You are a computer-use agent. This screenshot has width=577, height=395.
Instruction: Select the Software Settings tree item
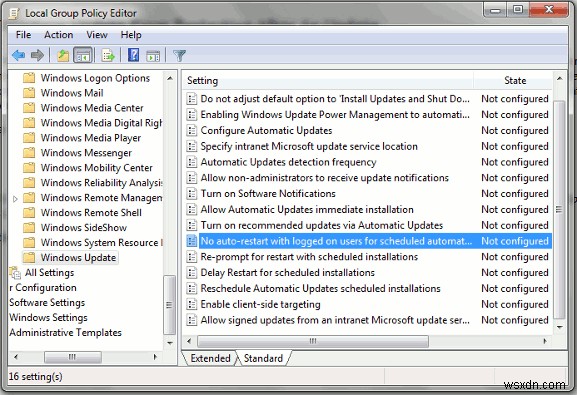click(47, 302)
